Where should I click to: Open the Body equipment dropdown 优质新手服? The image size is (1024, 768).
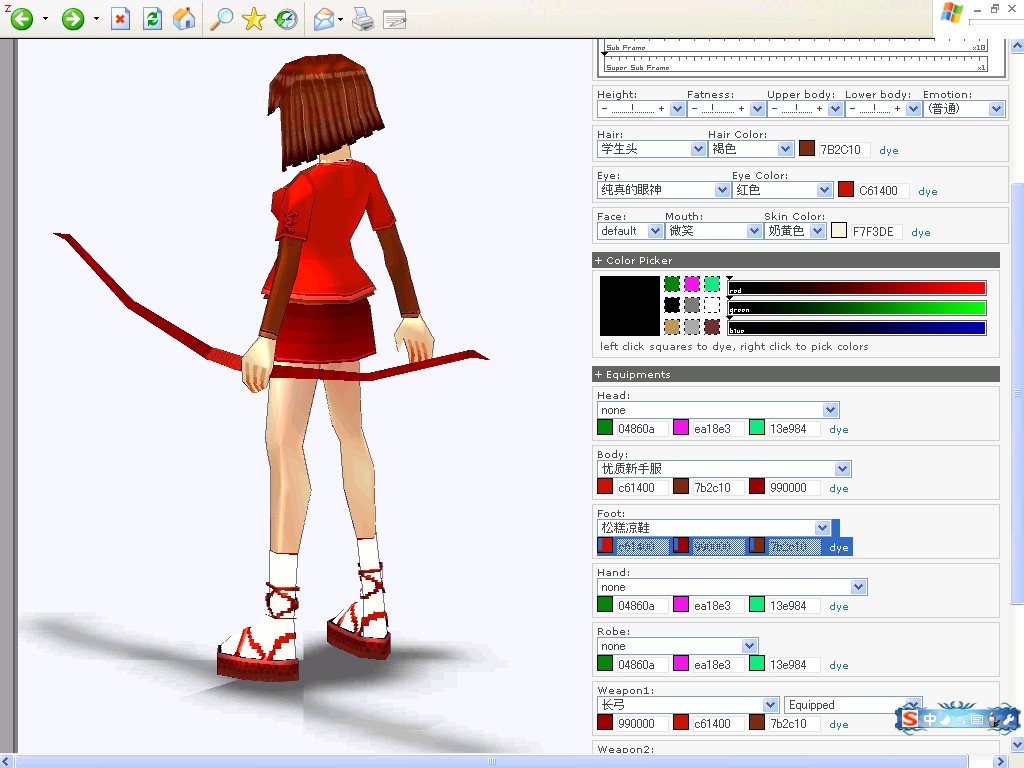tap(724, 469)
